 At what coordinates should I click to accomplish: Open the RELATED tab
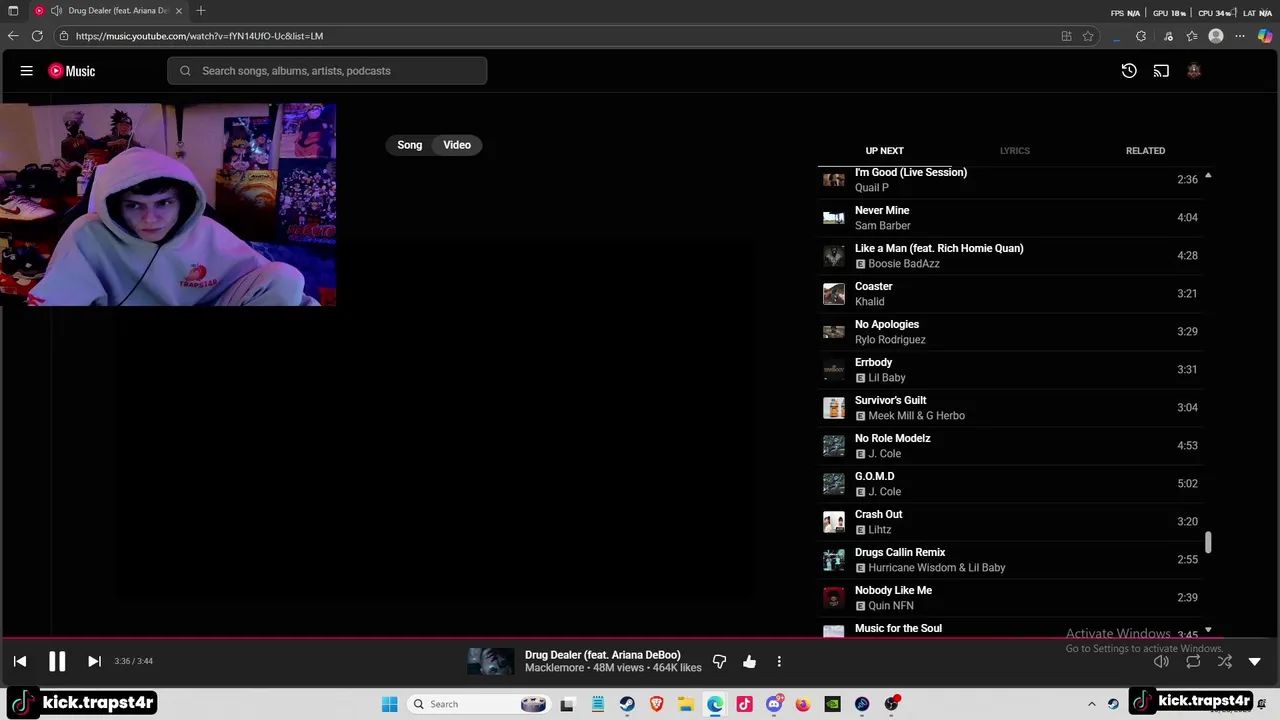1145,151
